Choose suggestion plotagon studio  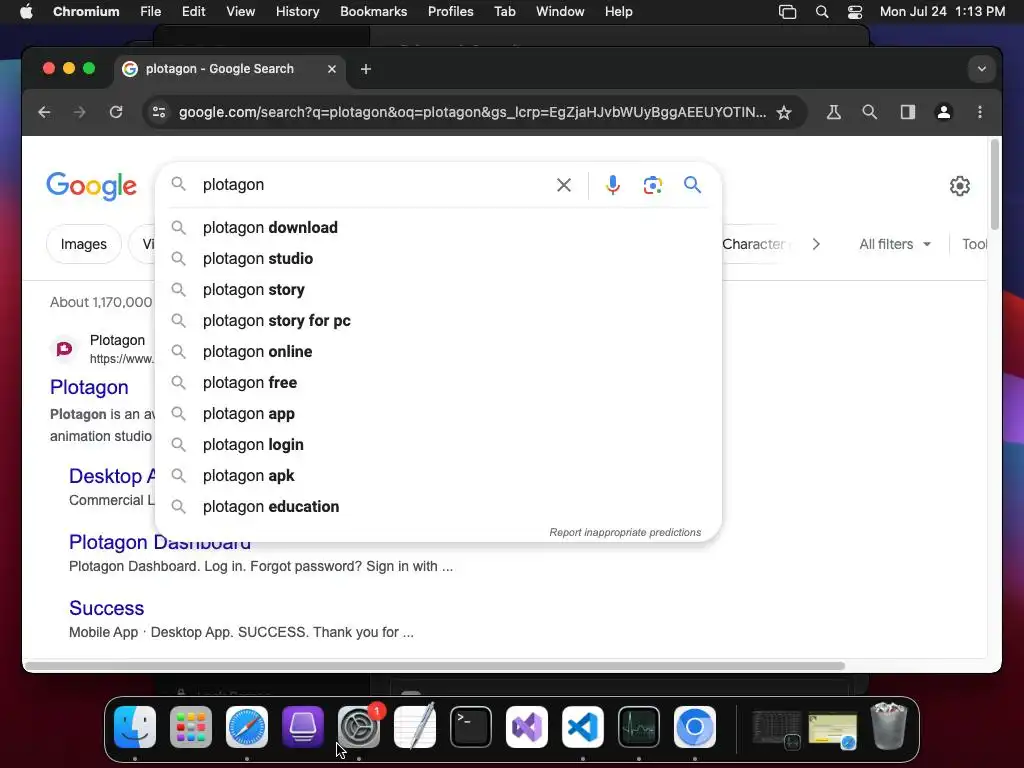[x=438, y=259]
